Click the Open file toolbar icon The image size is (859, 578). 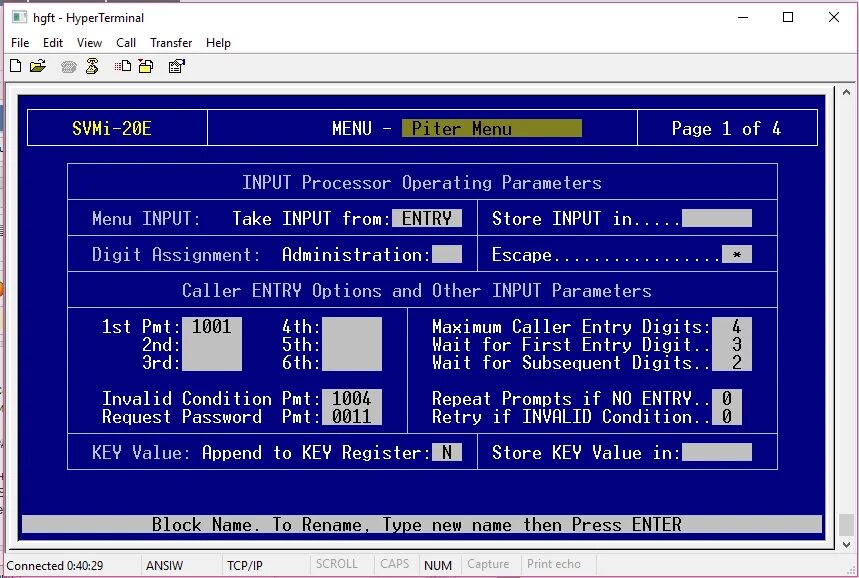[x=38, y=66]
